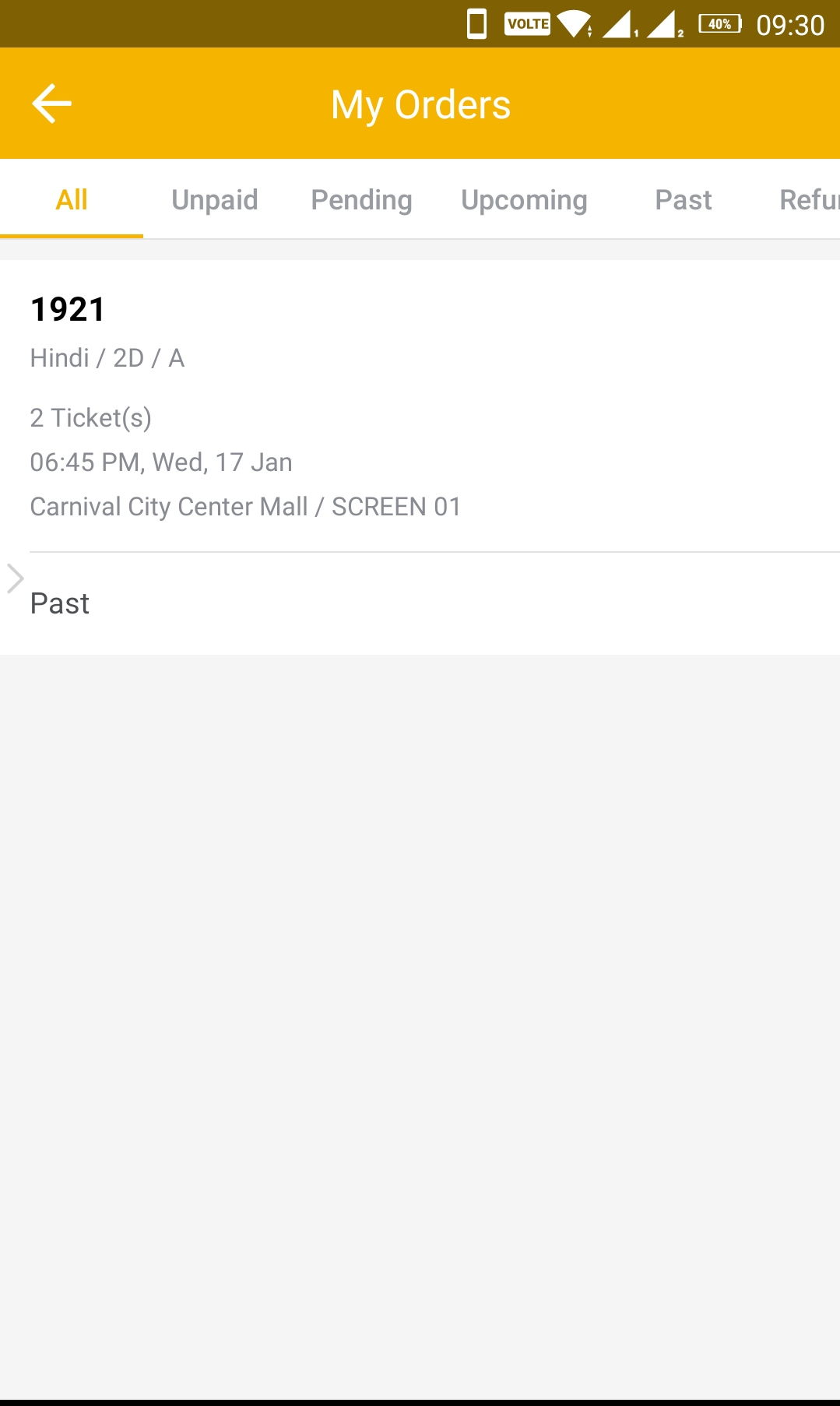This screenshot has width=840, height=1406.
Task: Open the 1921 movie order
Action: coord(420,406)
